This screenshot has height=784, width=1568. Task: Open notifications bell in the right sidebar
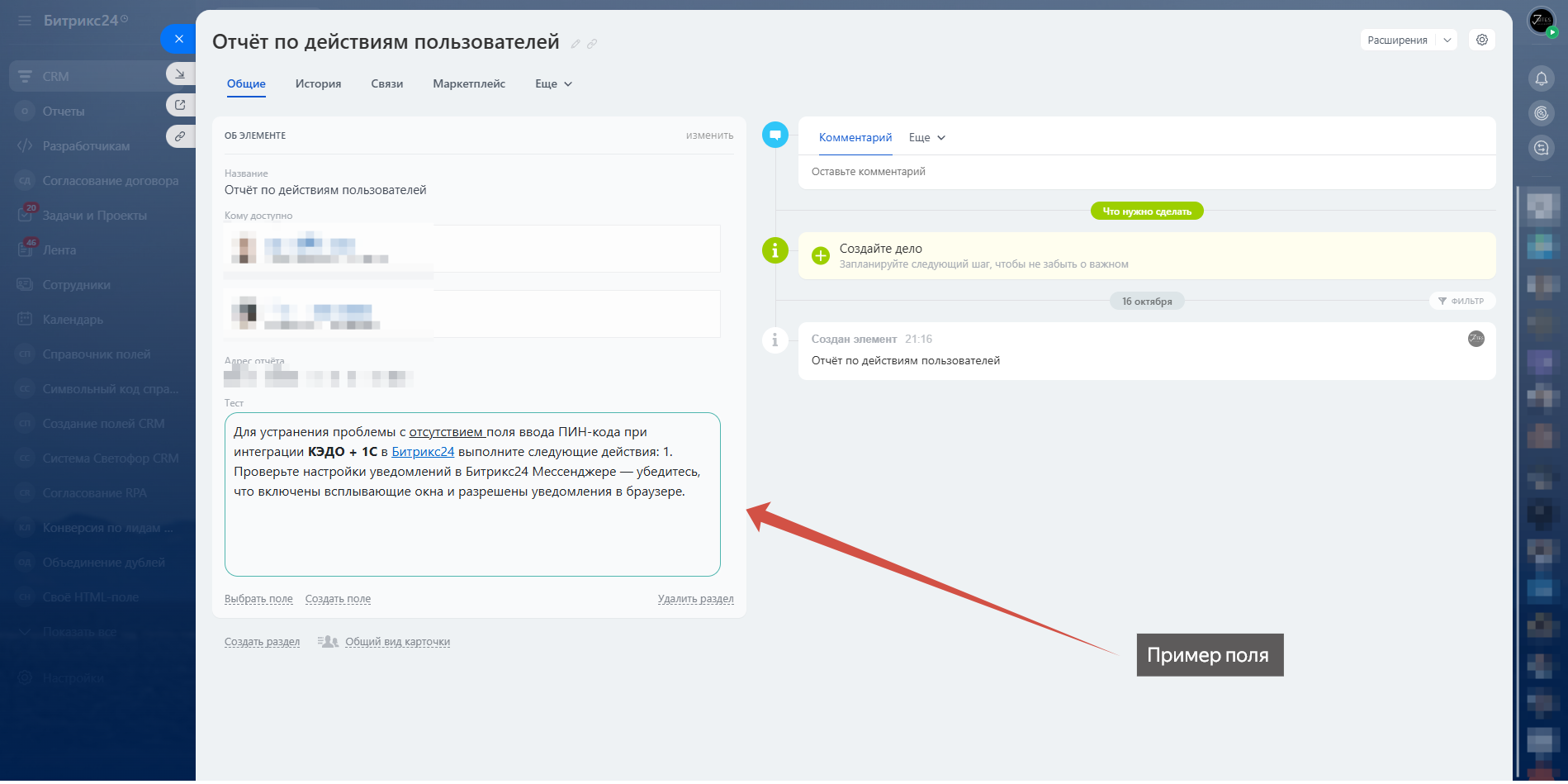pyautogui.click(x=1542, y=78)
